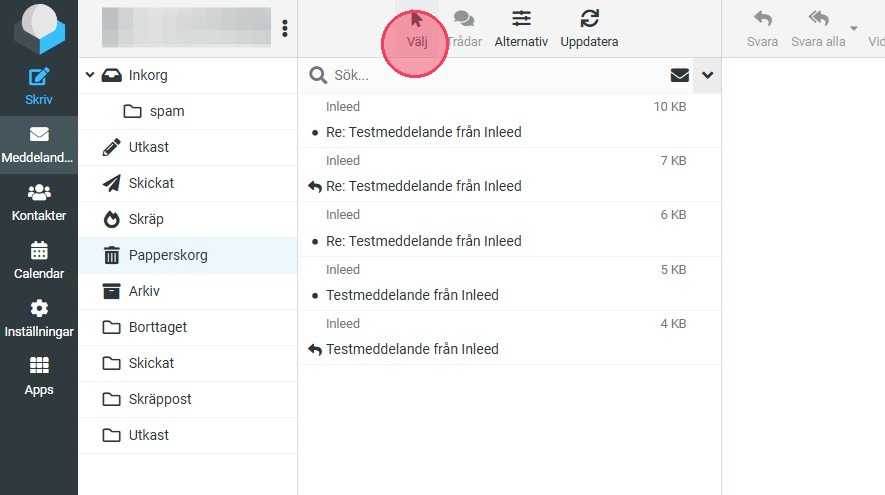Open the spam subfolder
The height and width of the screenshot is (495, 885).
click(x=167, y=111)
